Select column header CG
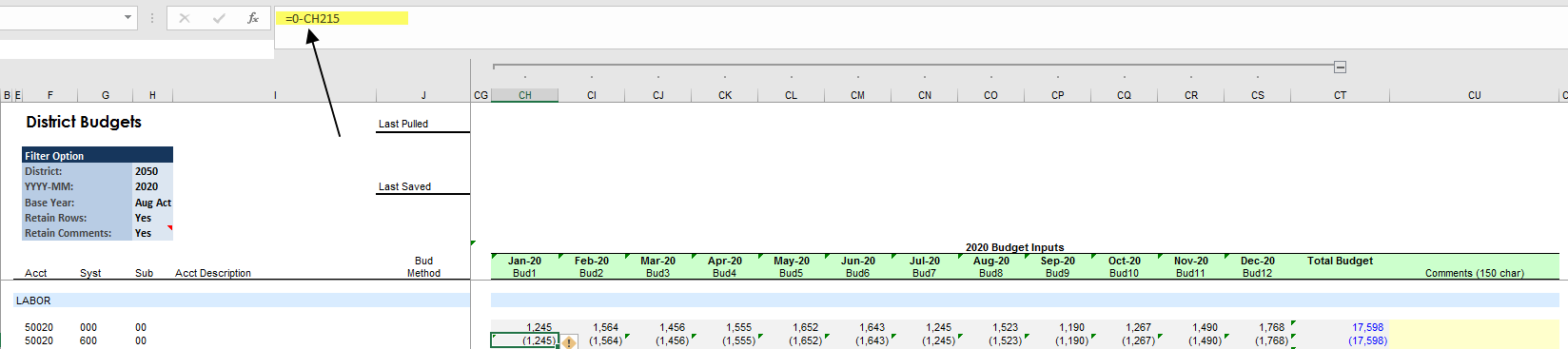Image resolution: width=1568 pixels, height=349 pixels. coord(480,95)
